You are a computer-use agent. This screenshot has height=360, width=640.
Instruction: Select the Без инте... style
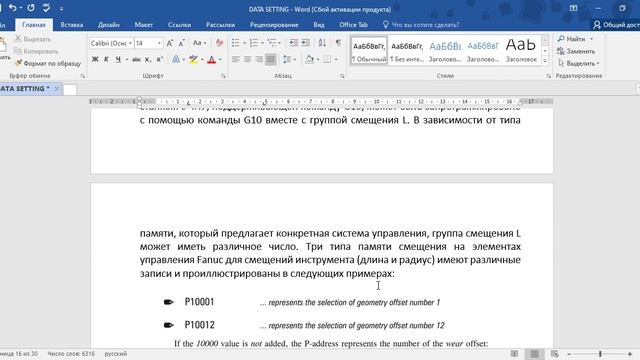[x=407, y=51]
